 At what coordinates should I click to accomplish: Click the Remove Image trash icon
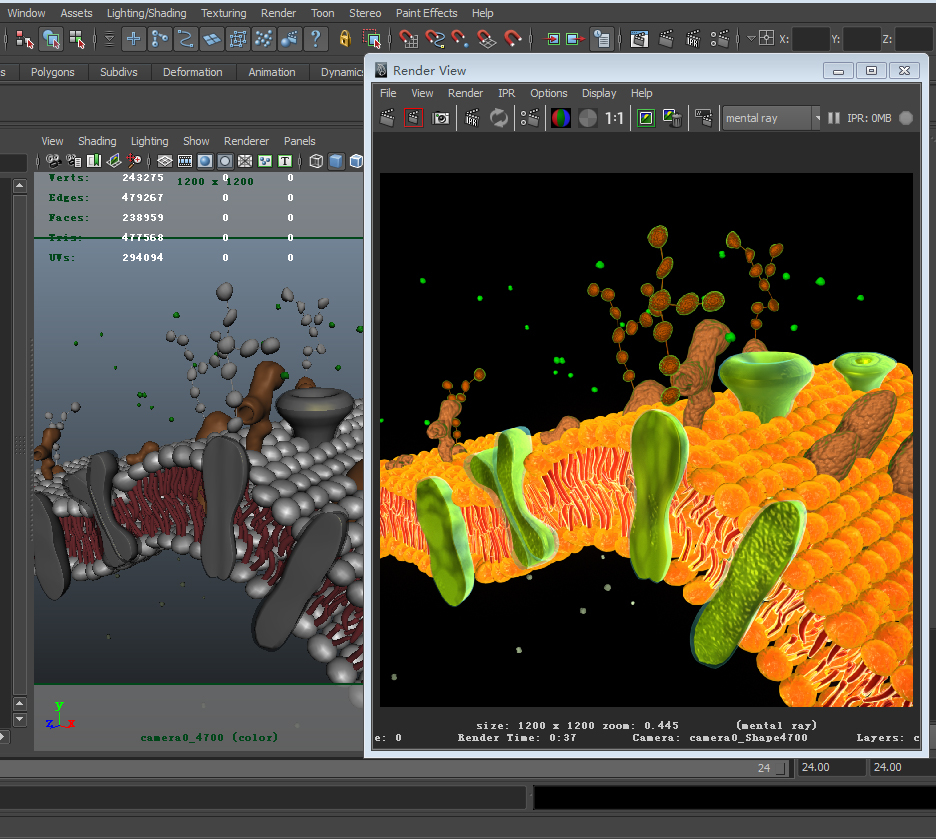point(673,118)
